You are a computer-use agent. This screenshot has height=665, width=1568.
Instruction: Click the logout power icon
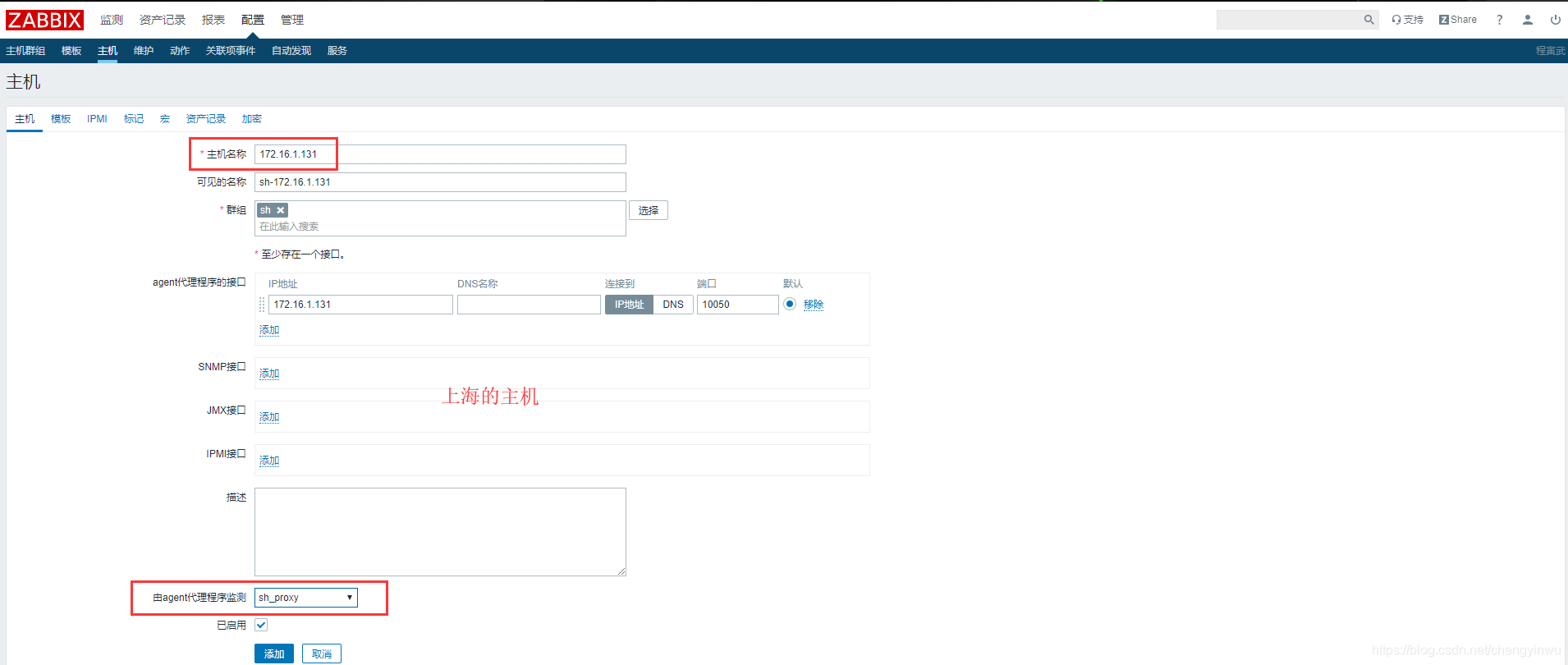coord(1555,20)
